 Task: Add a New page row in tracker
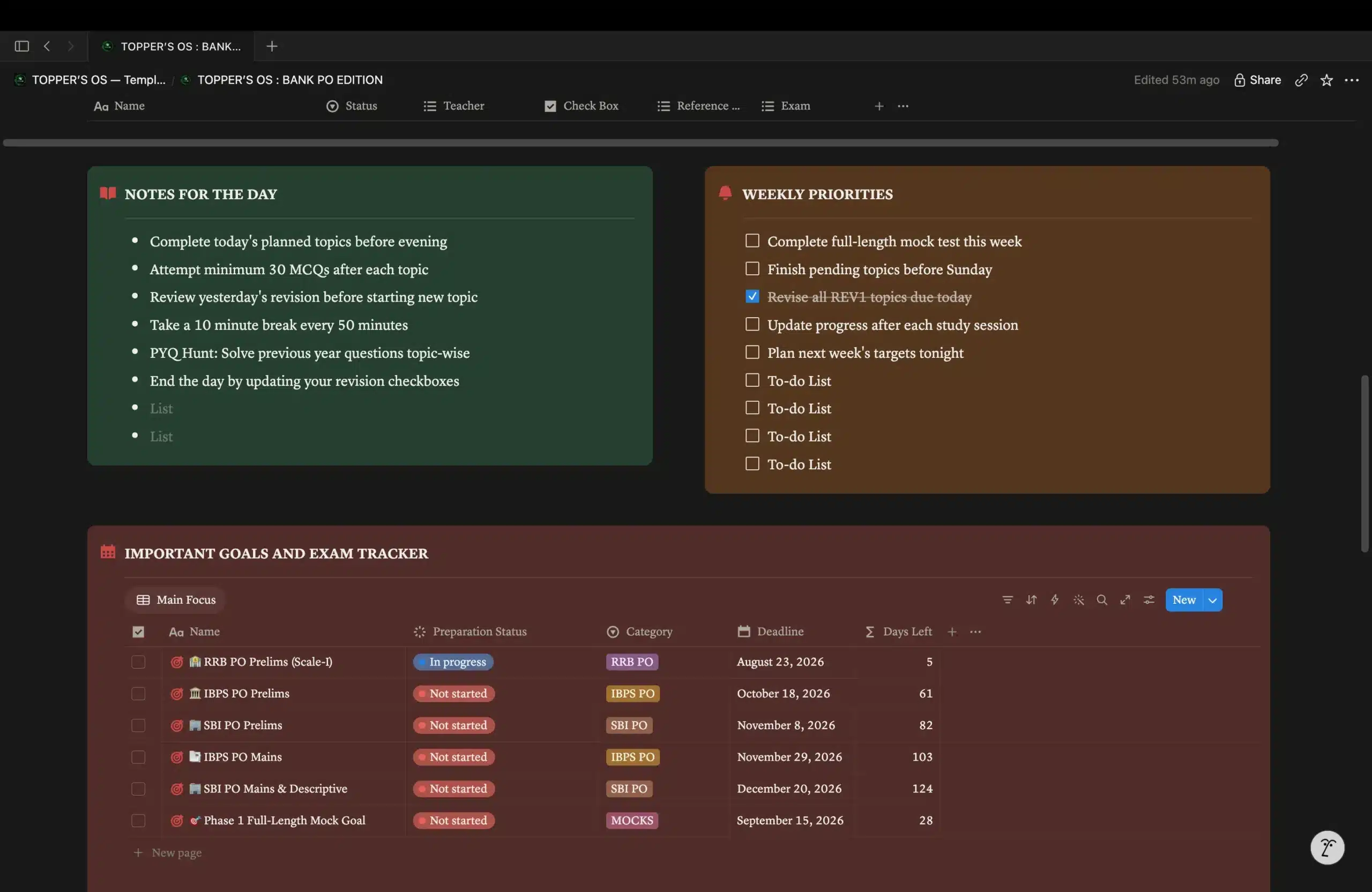coord(168,852)
